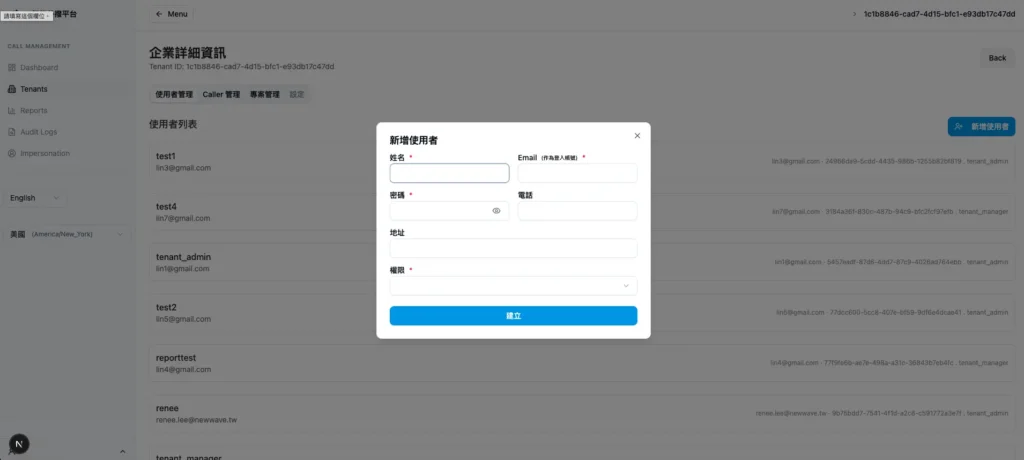1024x460 pixels.
Task: Click the Audit Logs sidebar icon
Action: tap(12, 132)
